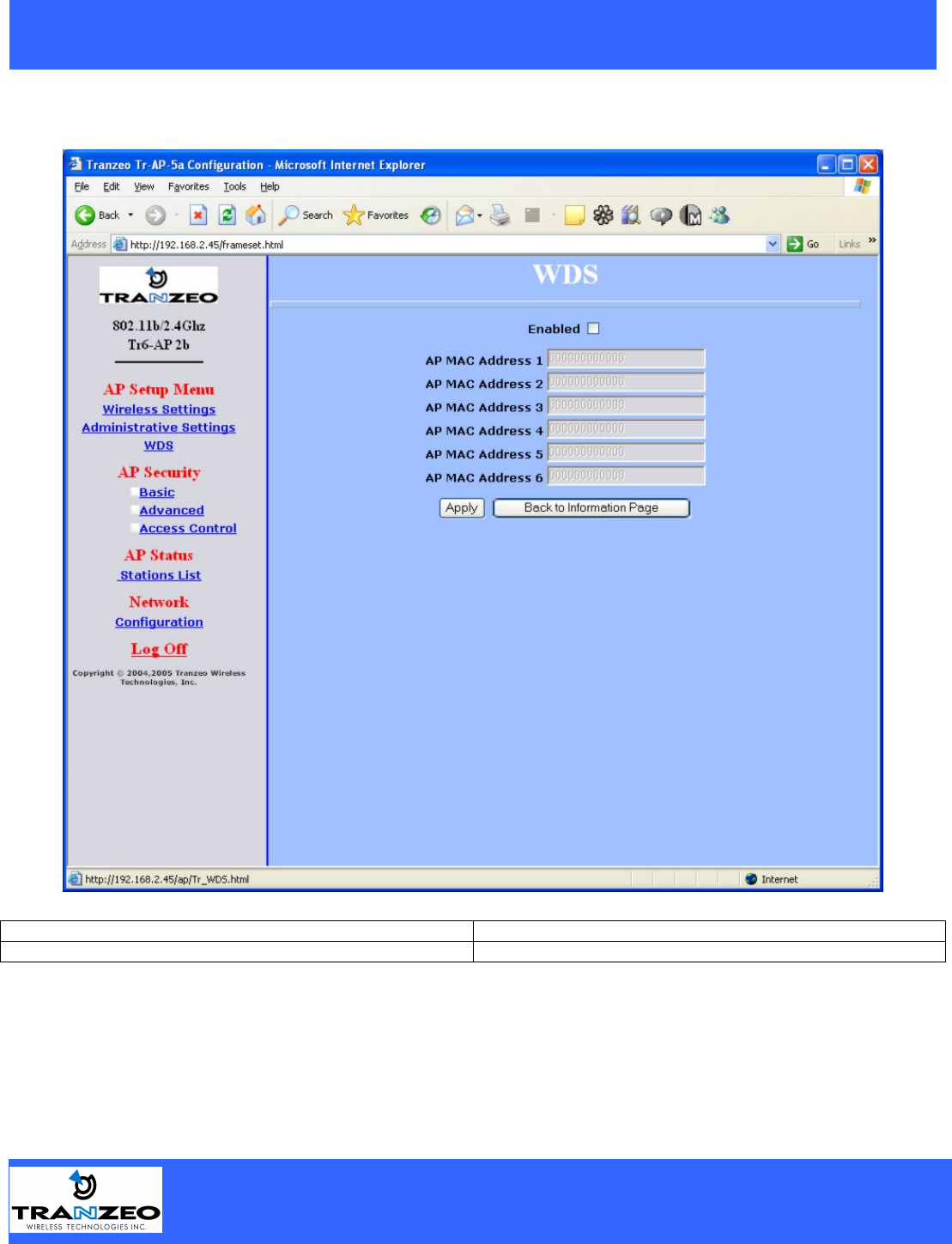This screenshot has width=952, height=1244.
Task: Click the yellow note toolbar icon
Action: (x=574, y=215)
